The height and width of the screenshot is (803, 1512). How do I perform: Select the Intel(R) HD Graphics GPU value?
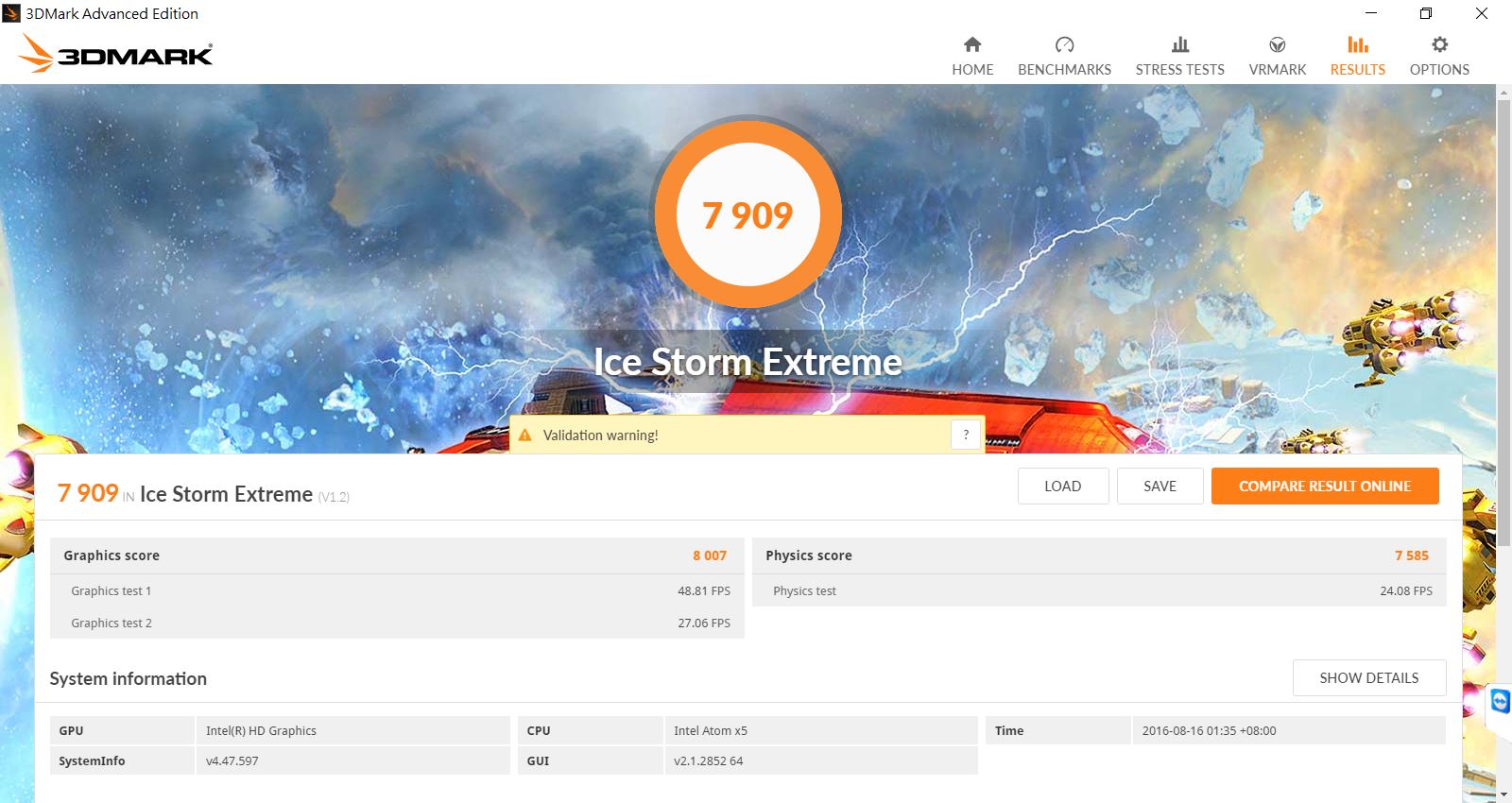tap(261, 730)
